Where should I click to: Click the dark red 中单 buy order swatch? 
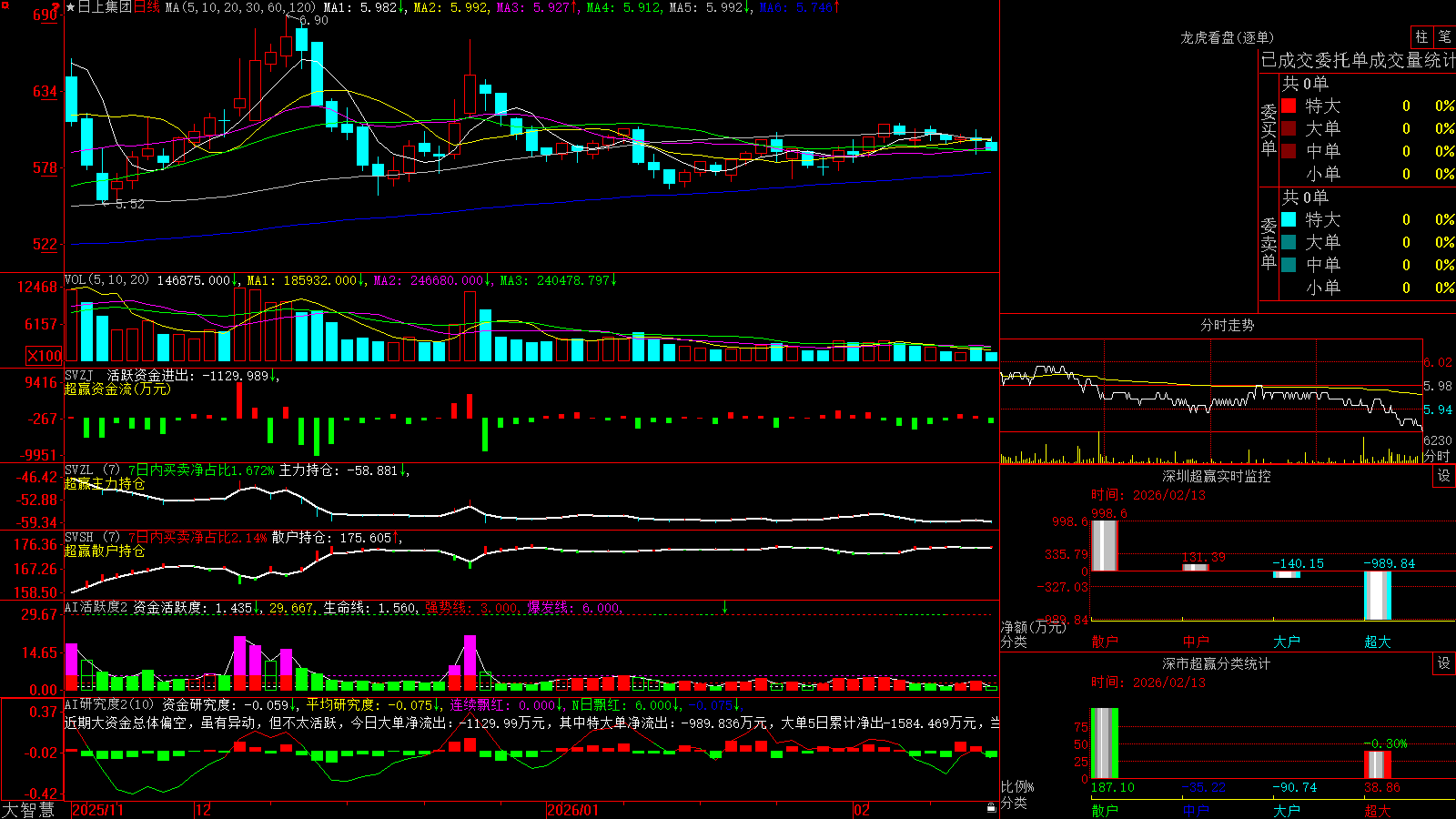(1289, 151)
